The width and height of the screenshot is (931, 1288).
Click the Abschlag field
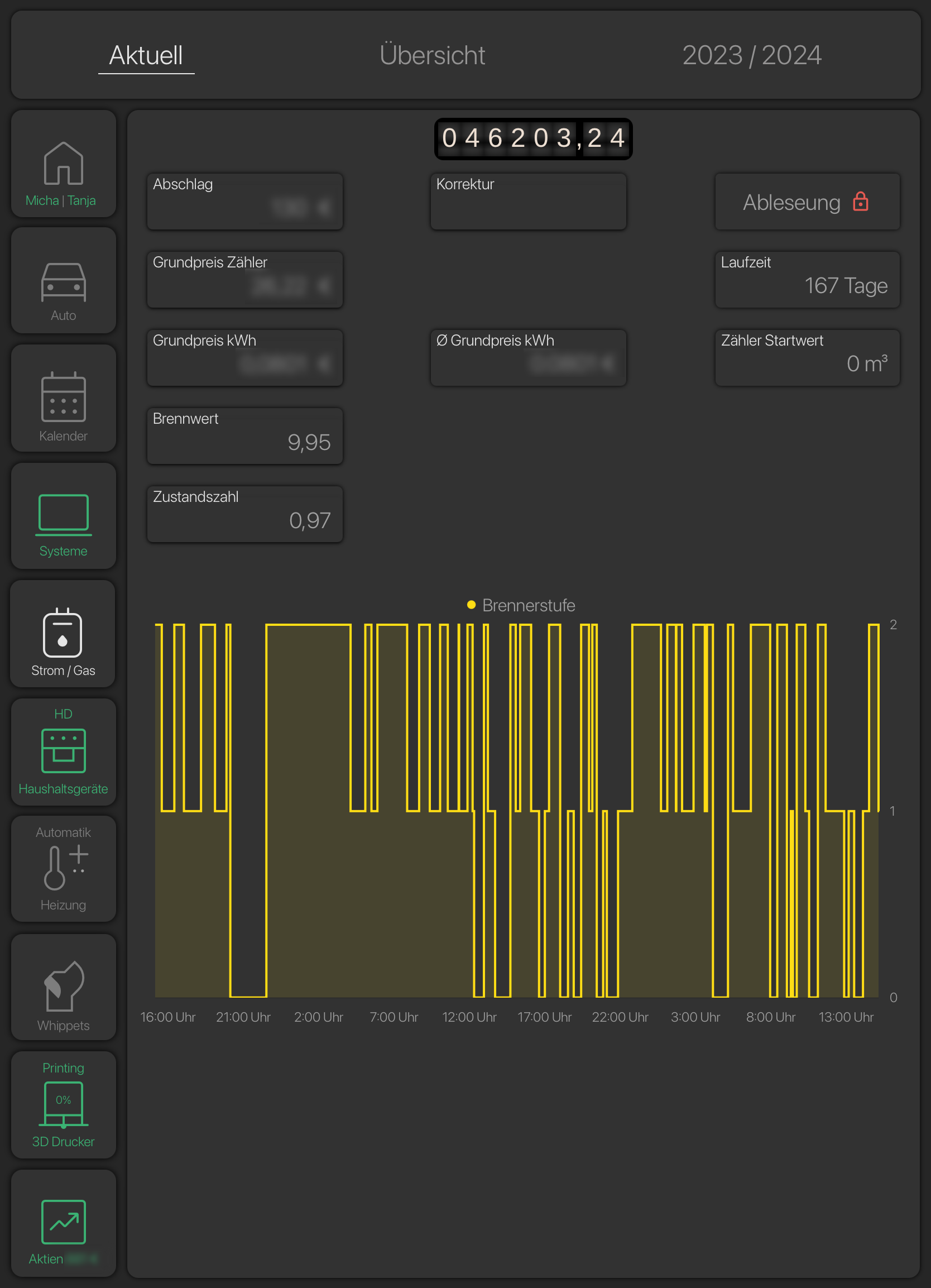point(244,202)
